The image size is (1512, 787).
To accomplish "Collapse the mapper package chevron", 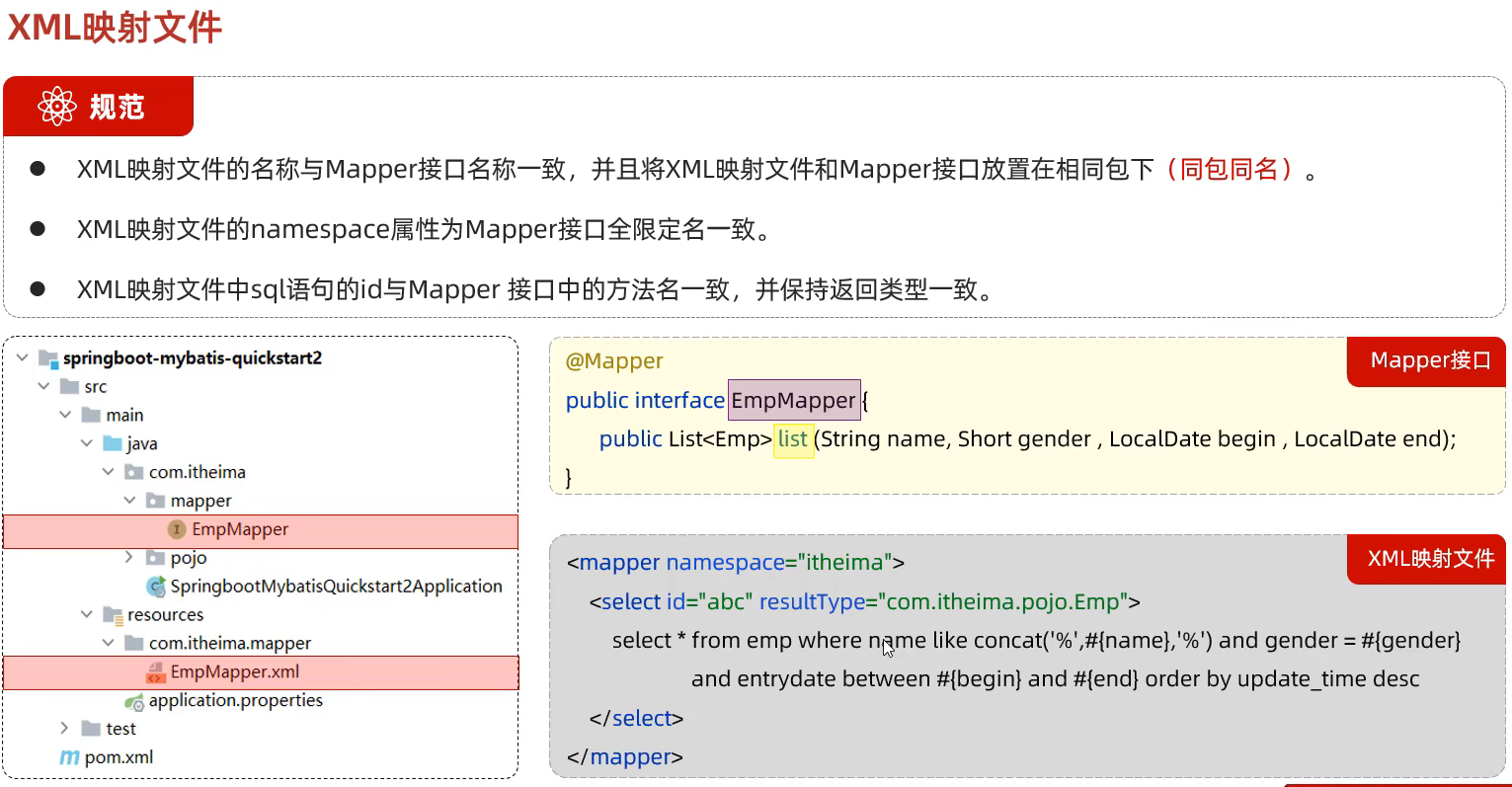I will [129, 501].
